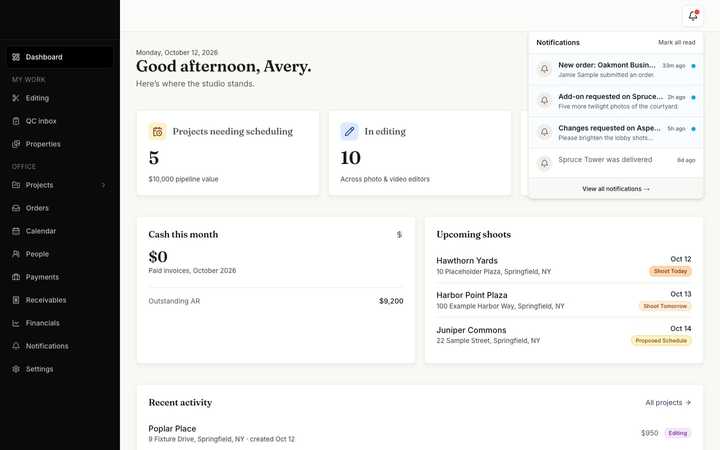Open Projects needing scheduling card
The image size is (720, 450).
[228, 153]
